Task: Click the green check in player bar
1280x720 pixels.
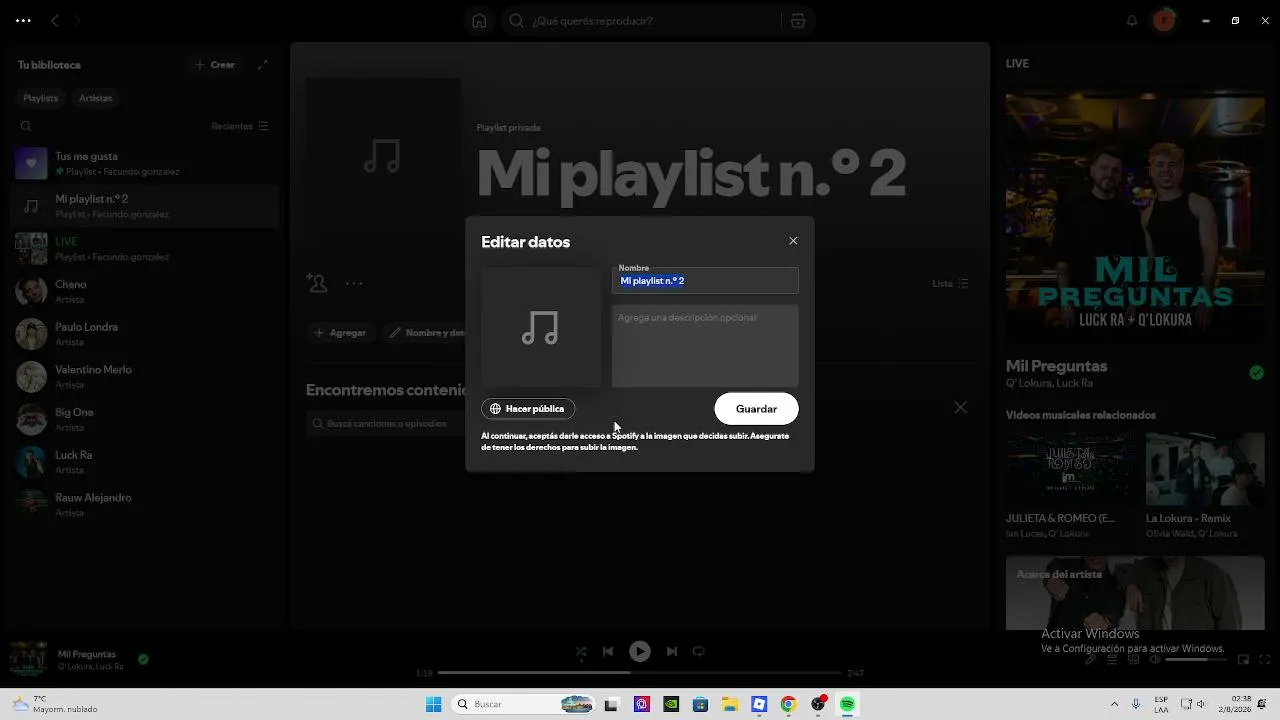Action: 143,660
